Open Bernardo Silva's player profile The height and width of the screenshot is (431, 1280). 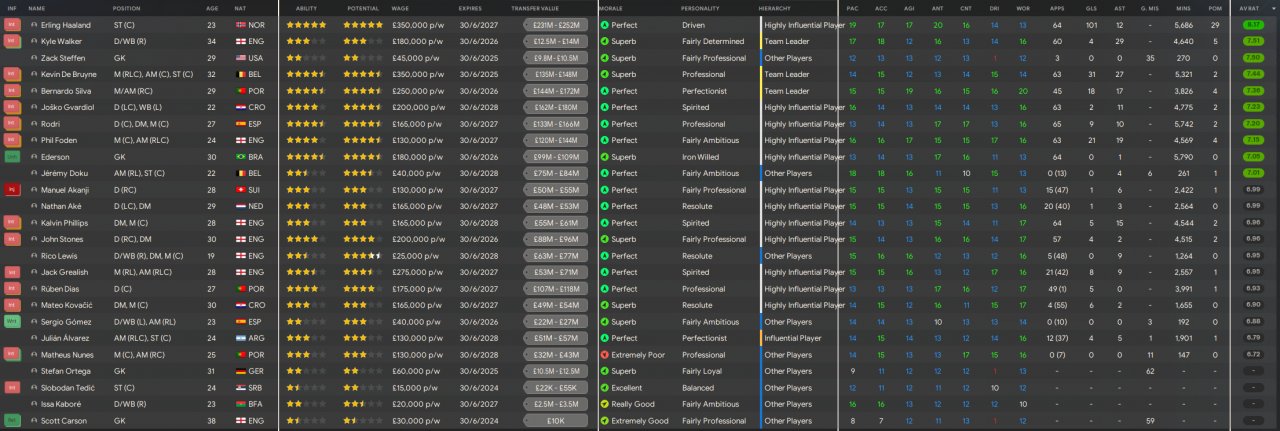[66, 91]
